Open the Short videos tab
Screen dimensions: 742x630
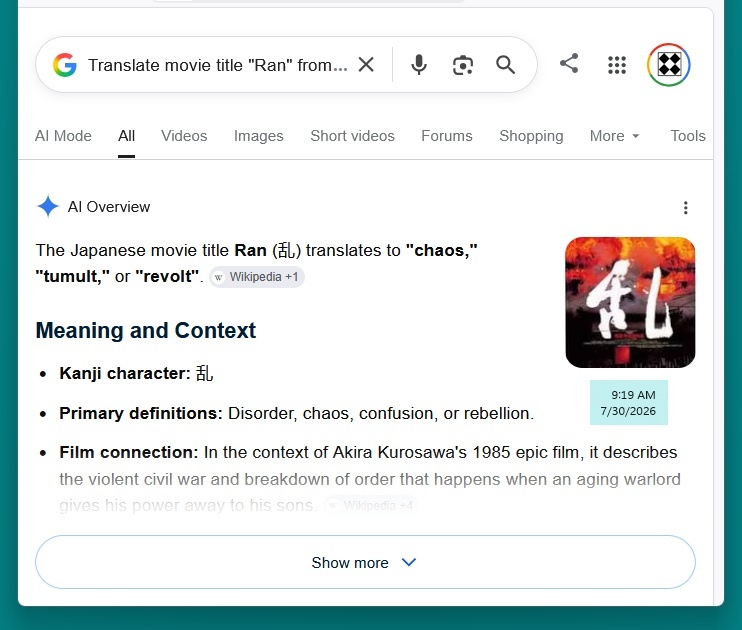pos(352,136)
